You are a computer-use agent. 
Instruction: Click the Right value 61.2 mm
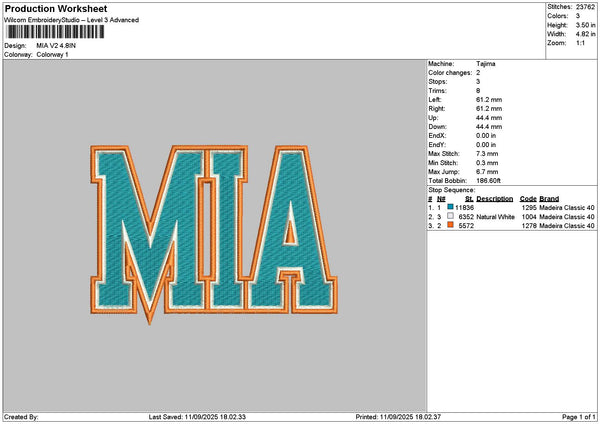[x=489, y=109]
